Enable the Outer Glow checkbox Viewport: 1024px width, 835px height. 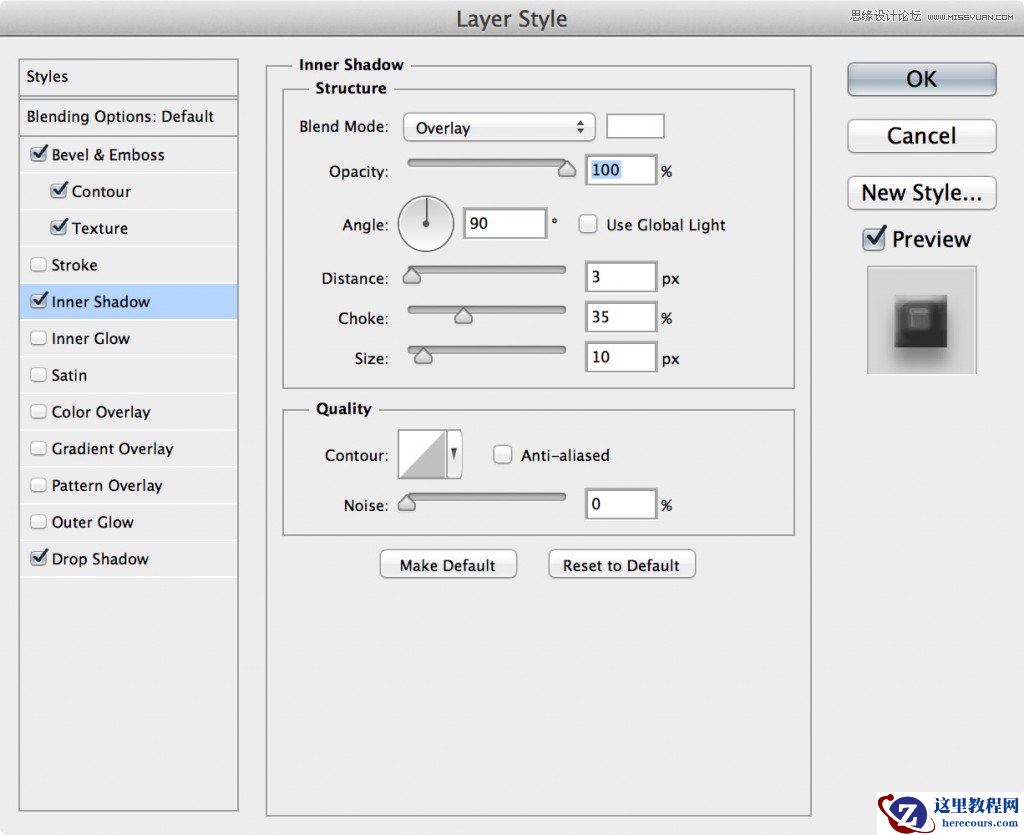39,522
